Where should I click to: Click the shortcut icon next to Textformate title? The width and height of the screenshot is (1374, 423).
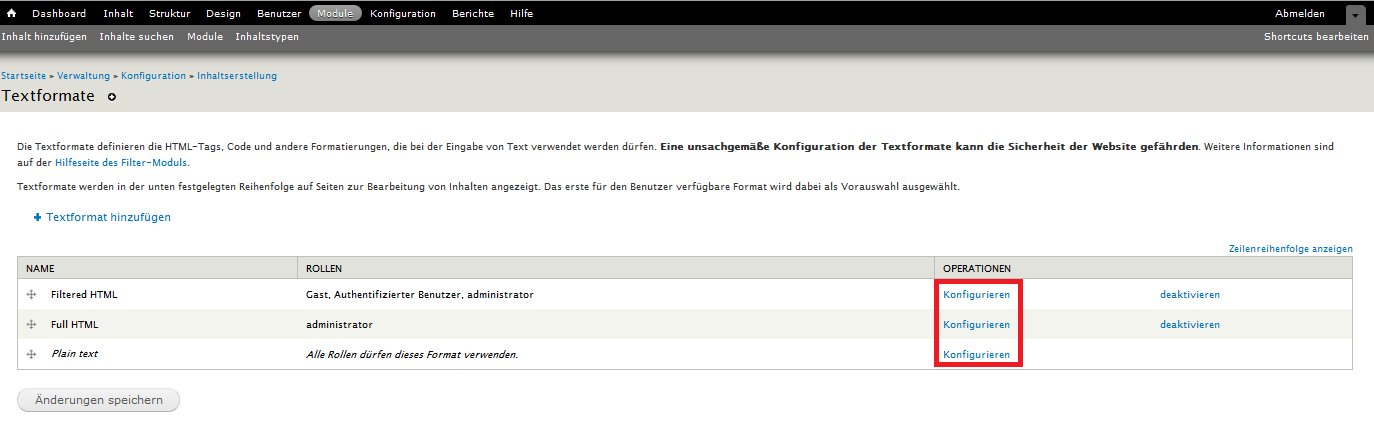coord(112,97)
